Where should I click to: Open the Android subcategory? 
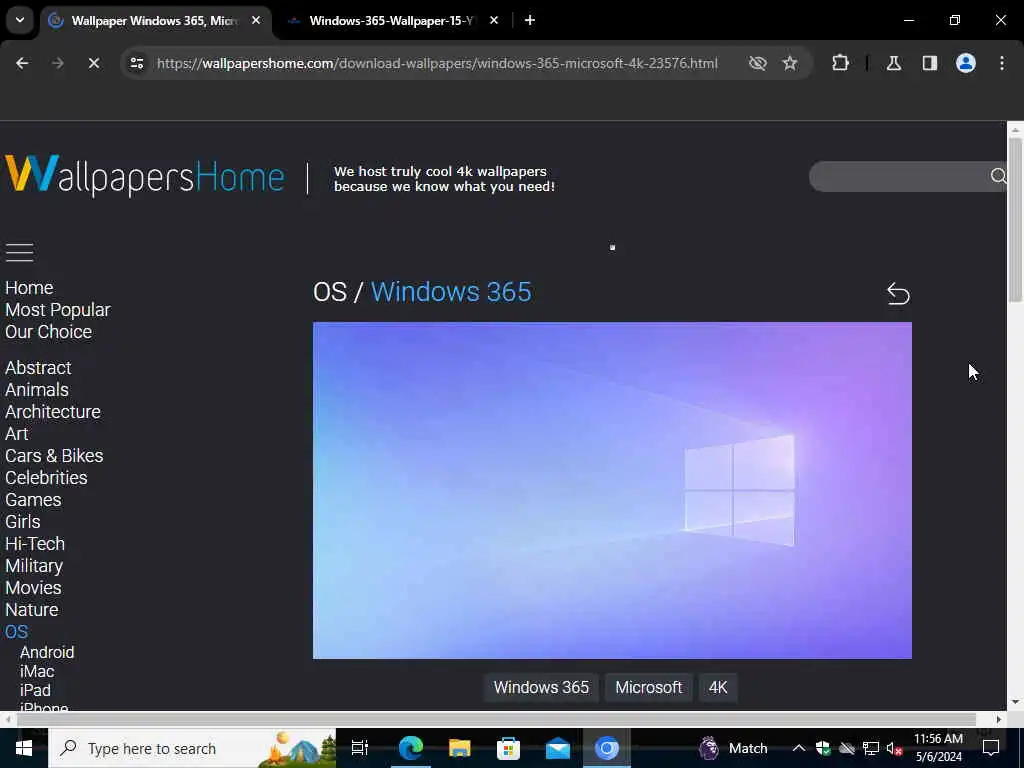click(x=47, y=652)
